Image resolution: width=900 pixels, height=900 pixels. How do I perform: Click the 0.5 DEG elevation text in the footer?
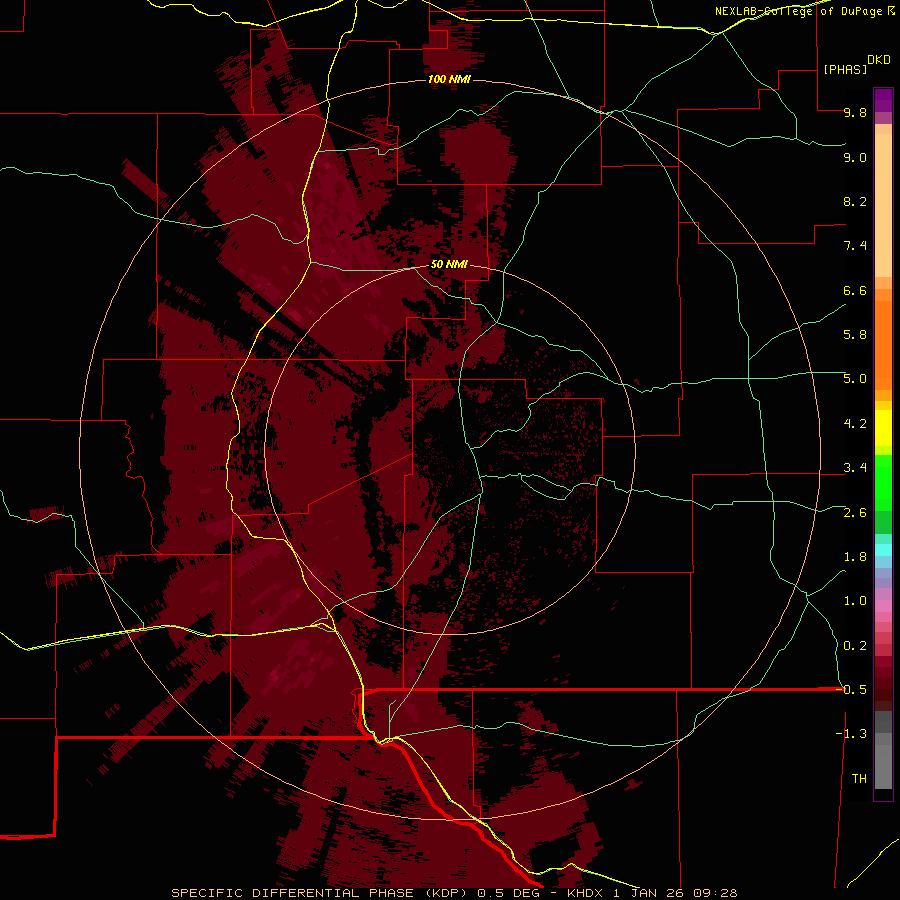pos(509,893)
